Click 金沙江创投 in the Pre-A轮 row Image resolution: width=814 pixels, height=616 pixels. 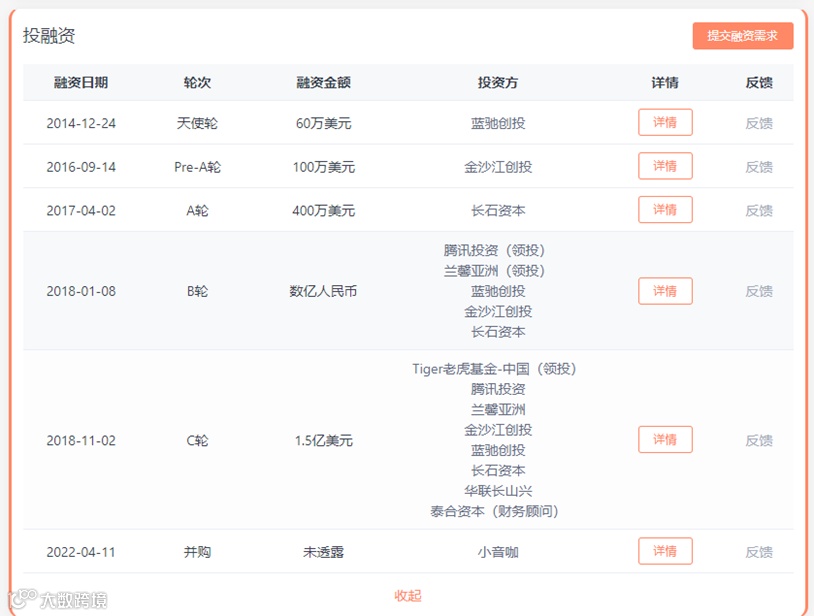(x=498, y=167)
